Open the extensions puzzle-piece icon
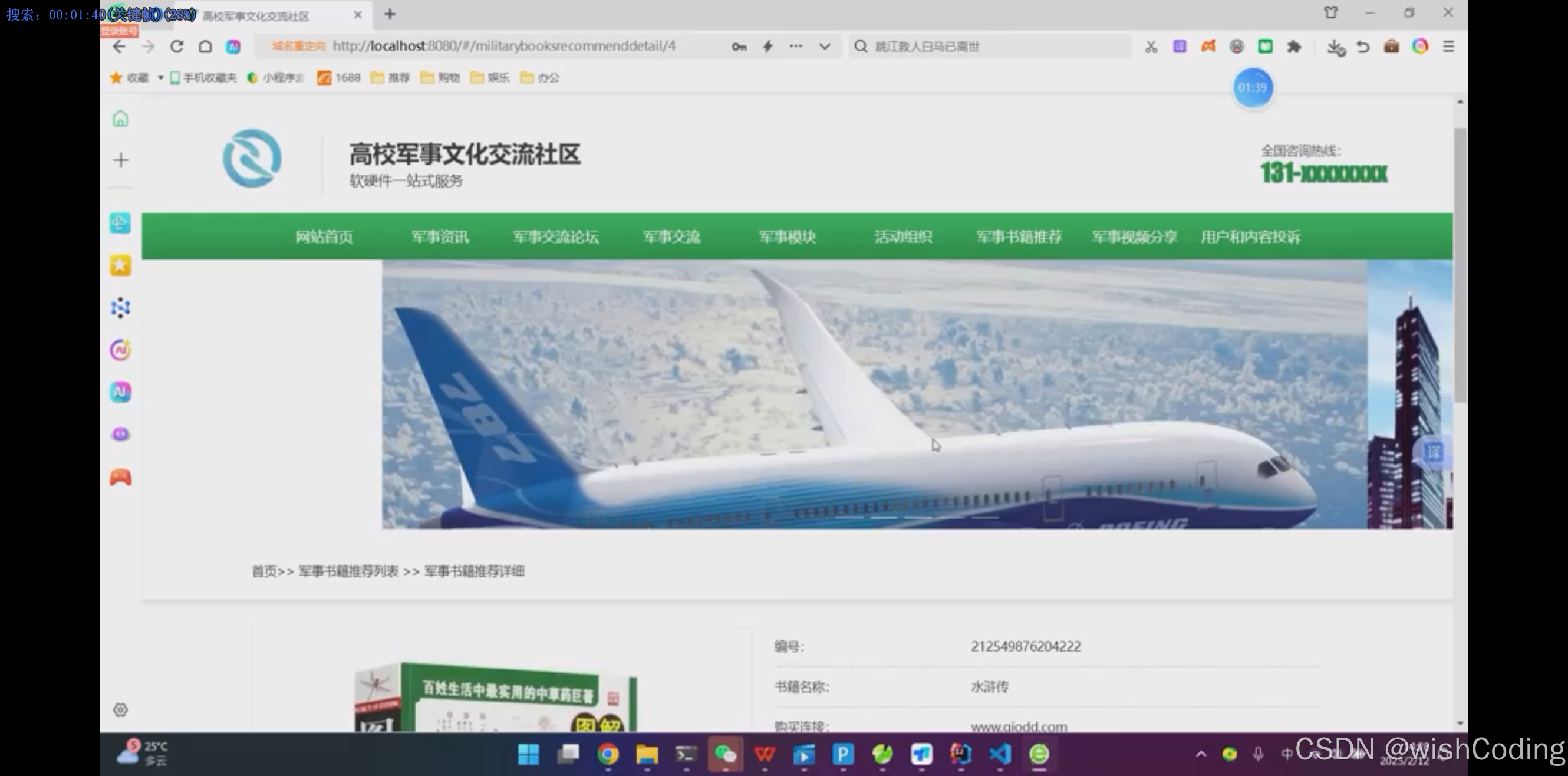1568x776 pixels. coord(1294,47)
